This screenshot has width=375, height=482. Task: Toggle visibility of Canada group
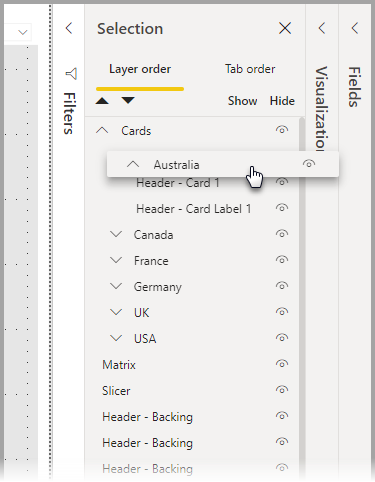pyautogui.click(x=282, y=234)
